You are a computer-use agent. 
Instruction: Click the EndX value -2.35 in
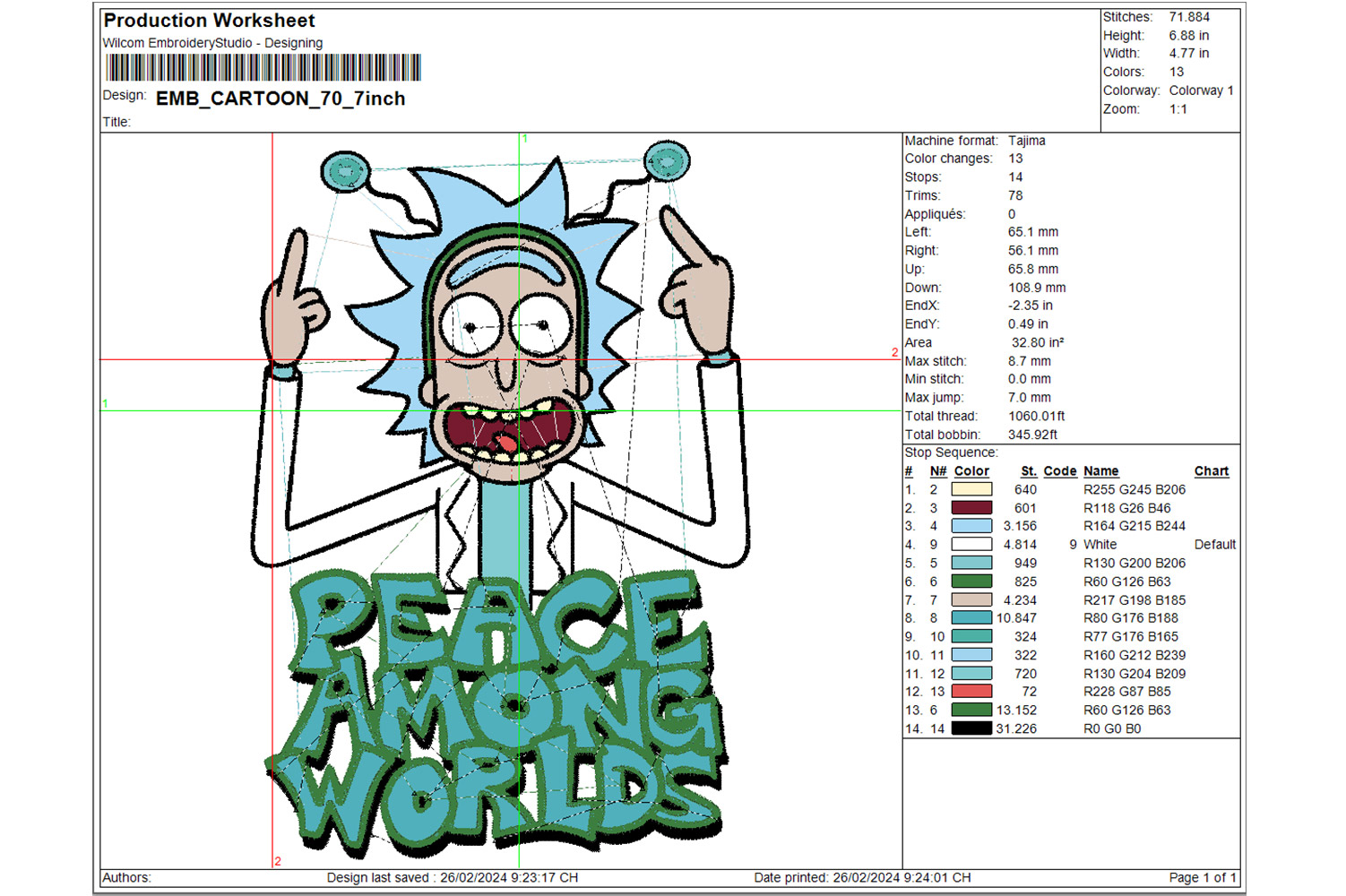tap(1031, 306)
